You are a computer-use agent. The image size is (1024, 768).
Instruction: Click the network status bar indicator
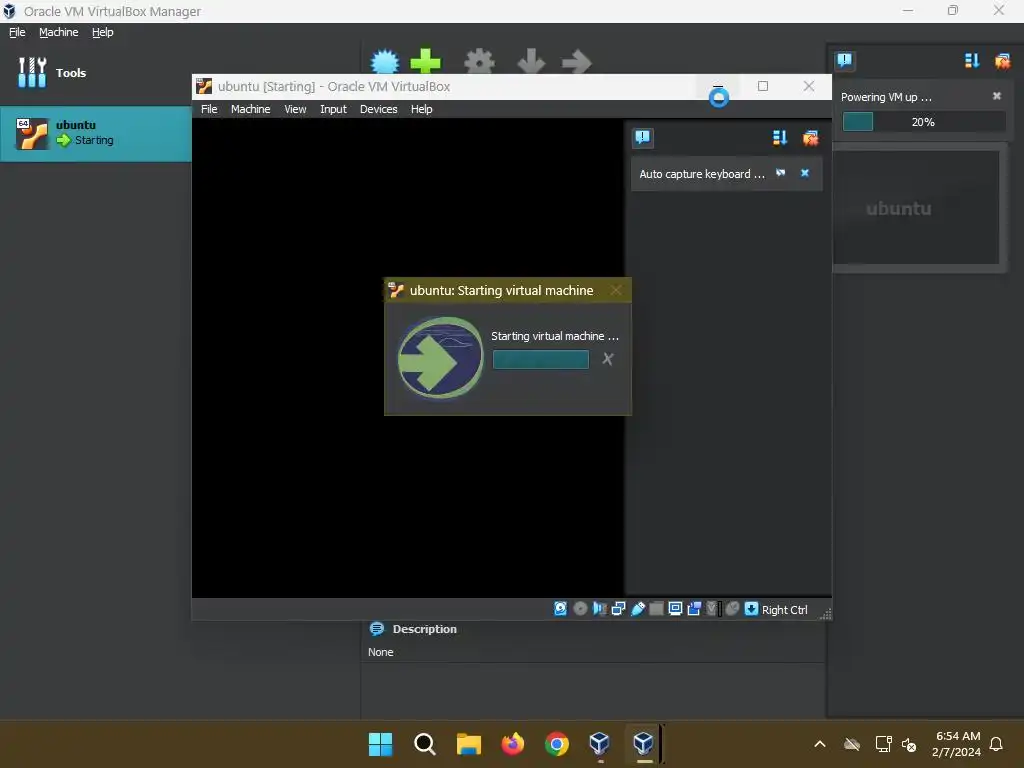(618, 609)
